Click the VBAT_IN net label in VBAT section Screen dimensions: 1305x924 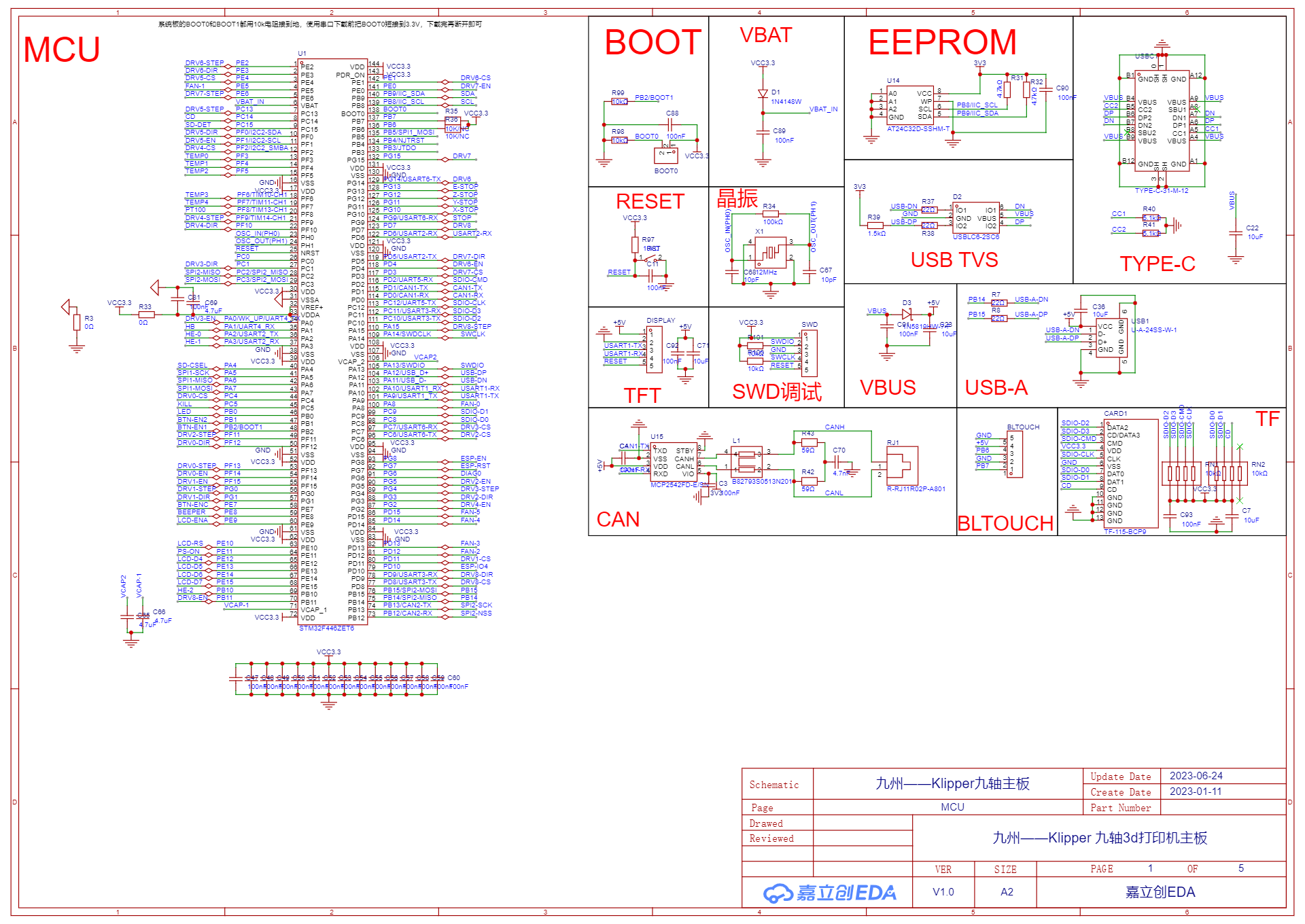[824, 109]
